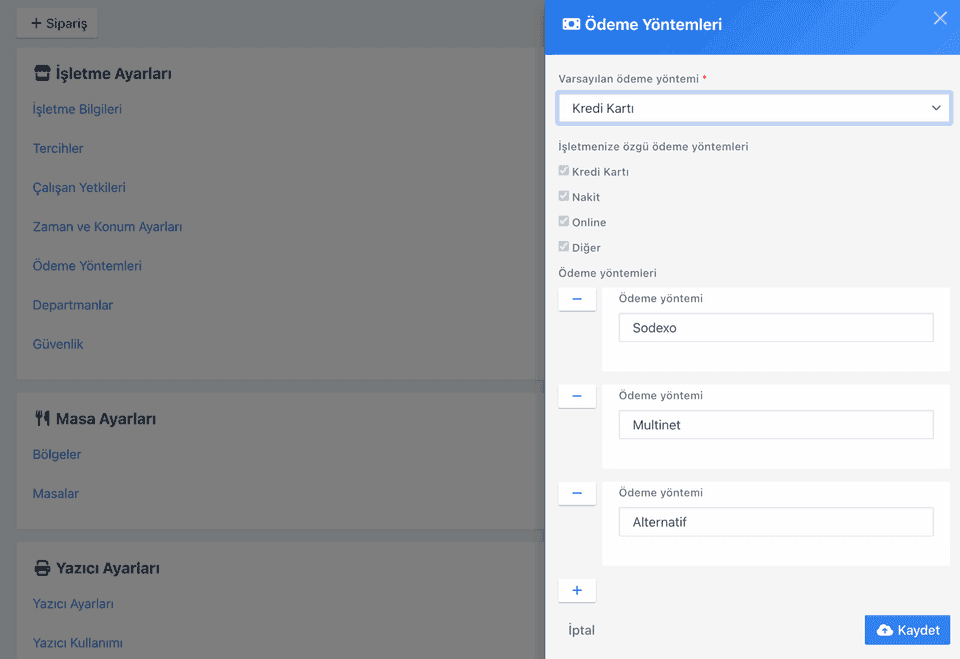Open İşletme Bilgileri link
Screen dimensions: 960x659
[77, 109]
